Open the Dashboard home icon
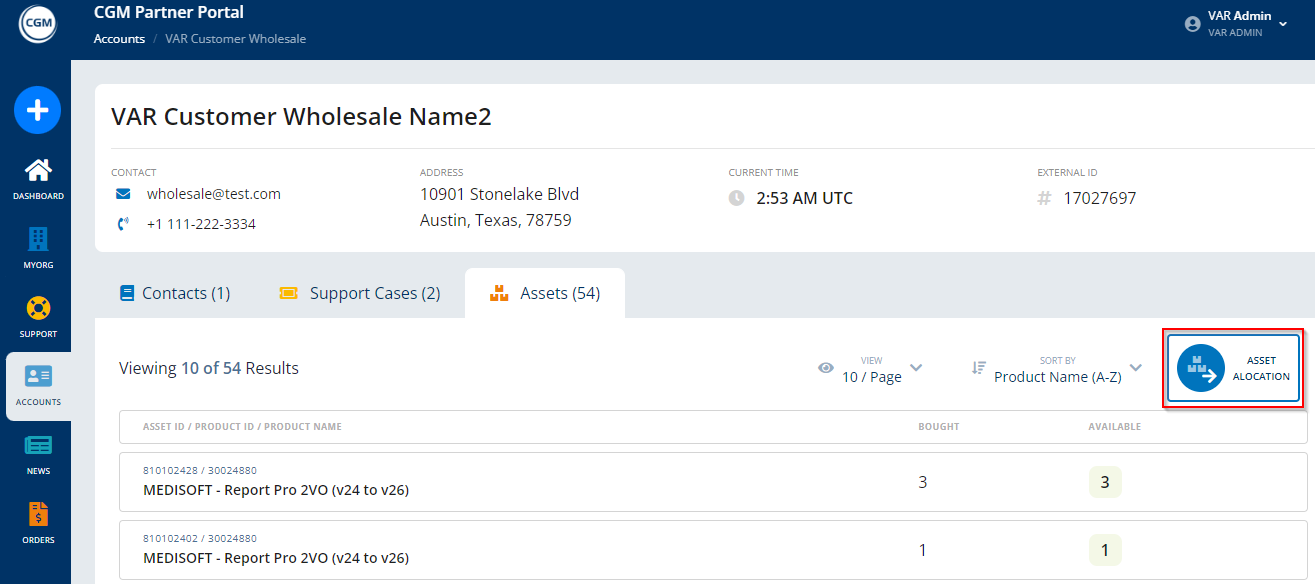Image resolution: width=1315 pixels, height=584 pixels. pos(38,171)
